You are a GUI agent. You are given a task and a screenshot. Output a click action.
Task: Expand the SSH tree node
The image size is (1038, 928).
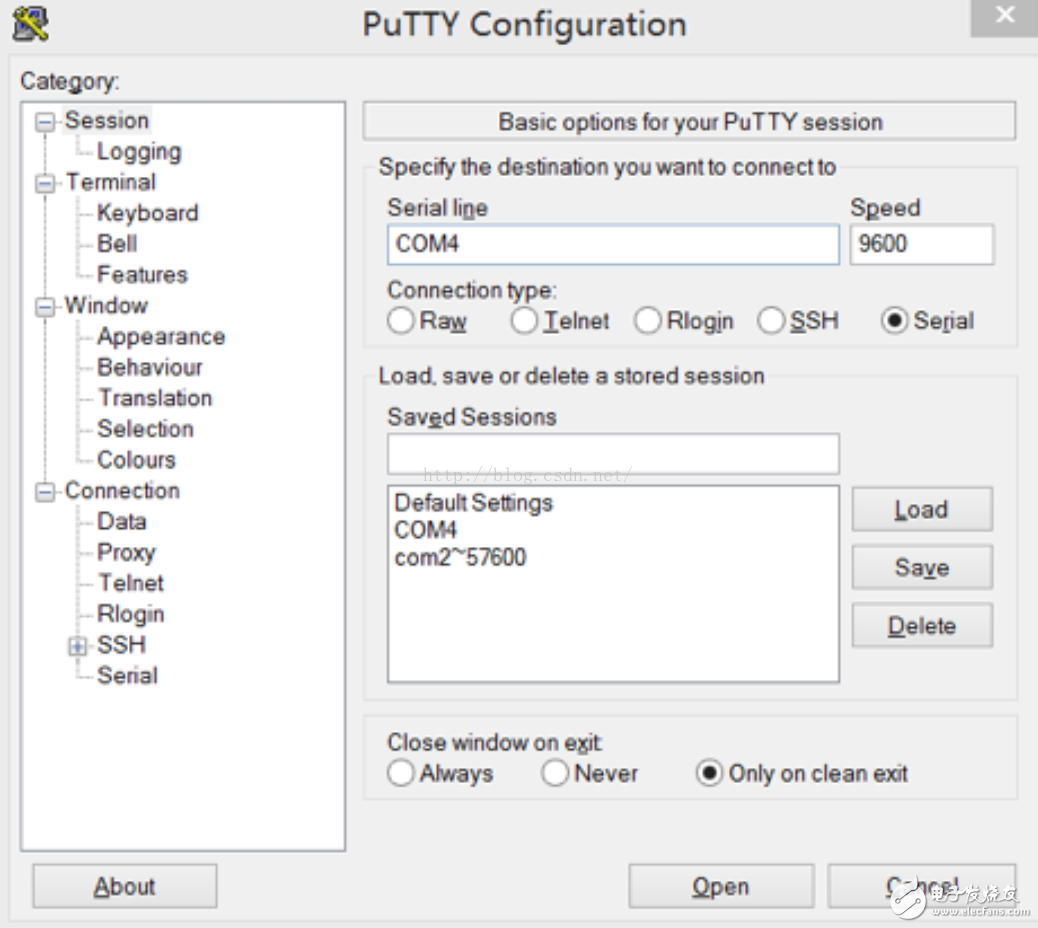pos(75,645)
